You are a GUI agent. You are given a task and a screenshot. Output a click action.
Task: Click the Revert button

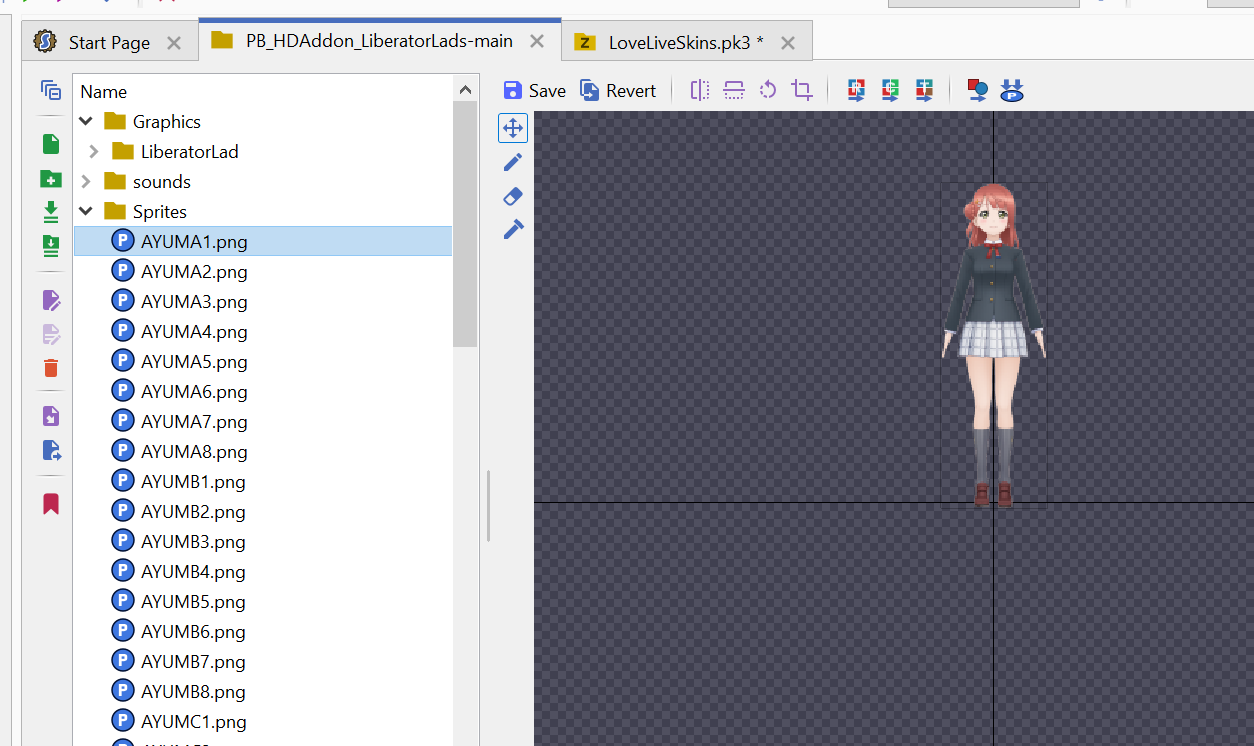(618, 91)
